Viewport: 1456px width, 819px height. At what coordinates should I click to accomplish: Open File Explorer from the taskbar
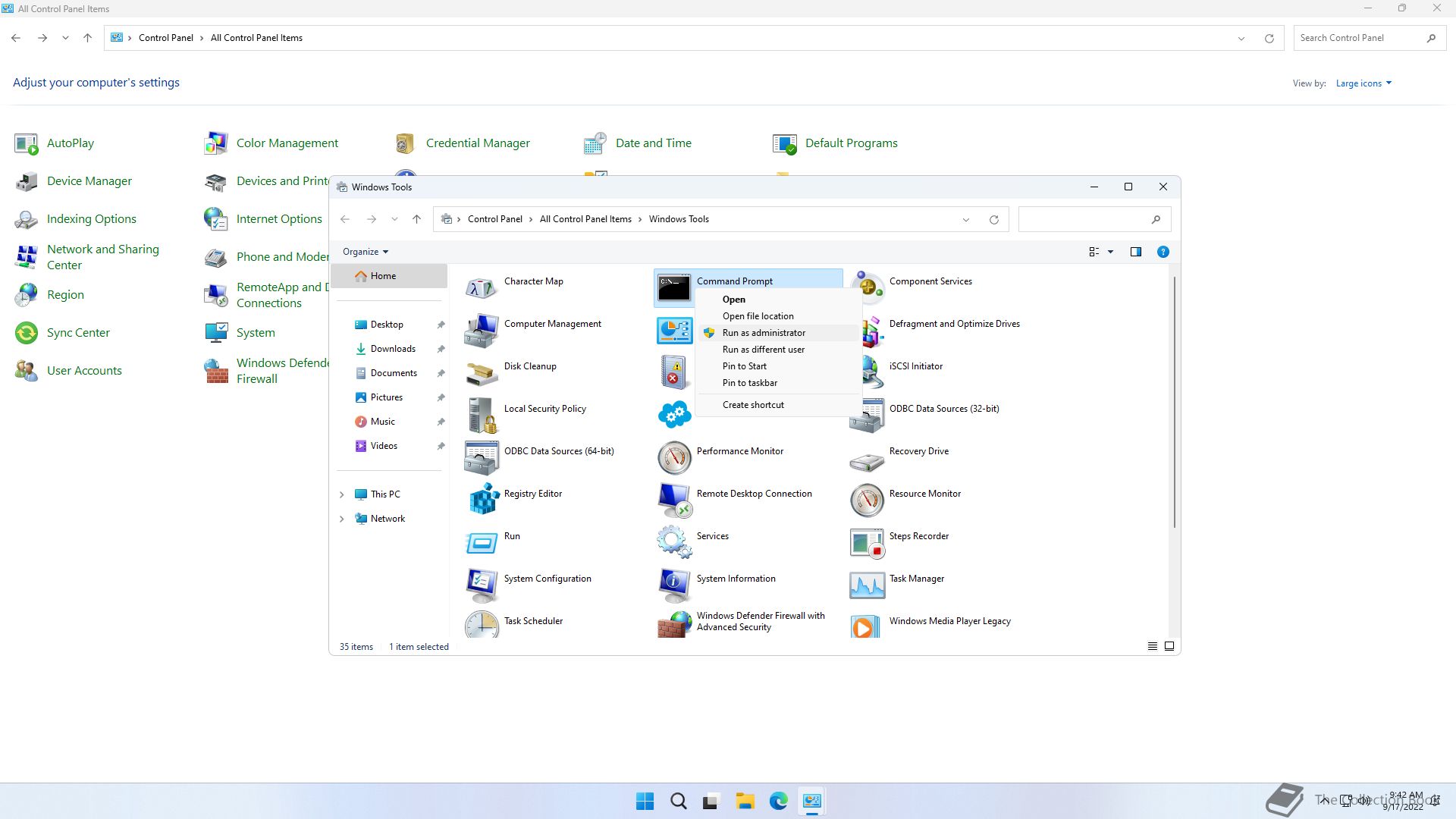coord(745,801)
